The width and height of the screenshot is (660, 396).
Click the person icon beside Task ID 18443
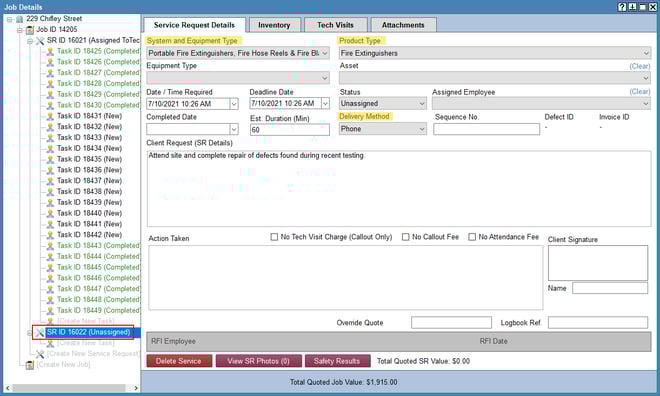point(50,246)
